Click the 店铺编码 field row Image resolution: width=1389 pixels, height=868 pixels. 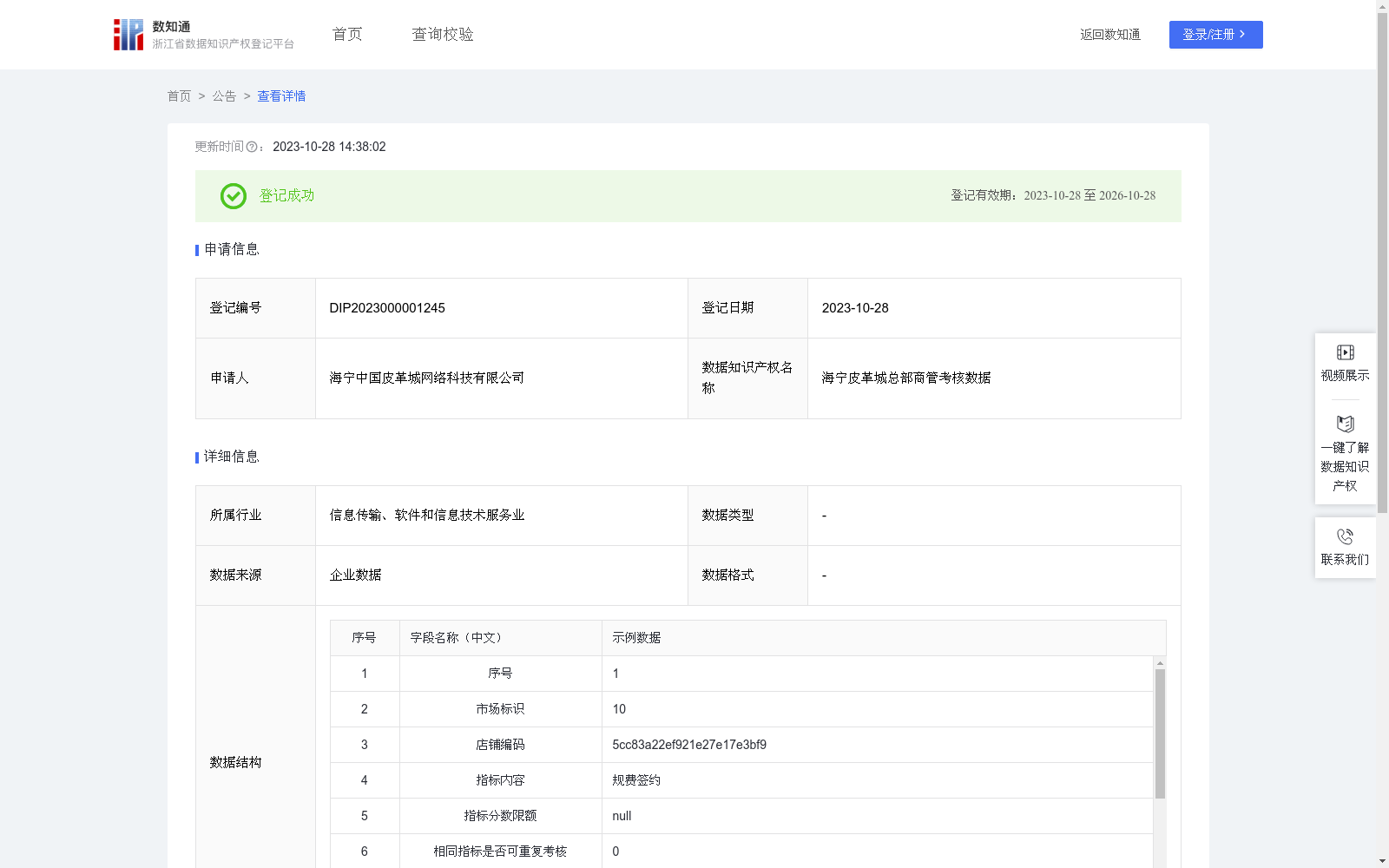pyautogui.click(x=742, y=745)
